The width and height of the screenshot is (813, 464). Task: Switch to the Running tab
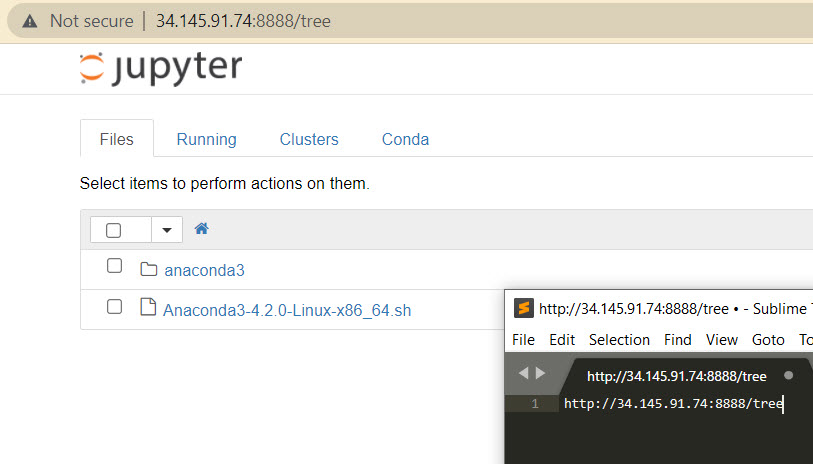tap(206, 139)
